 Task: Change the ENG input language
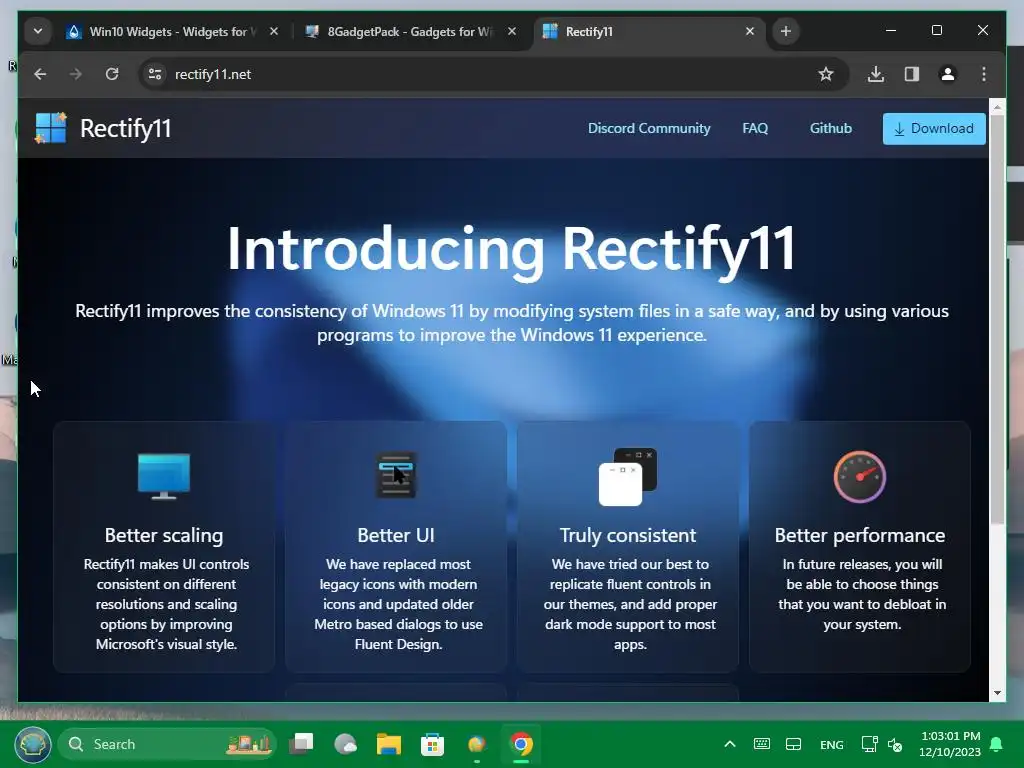(831, 744)
